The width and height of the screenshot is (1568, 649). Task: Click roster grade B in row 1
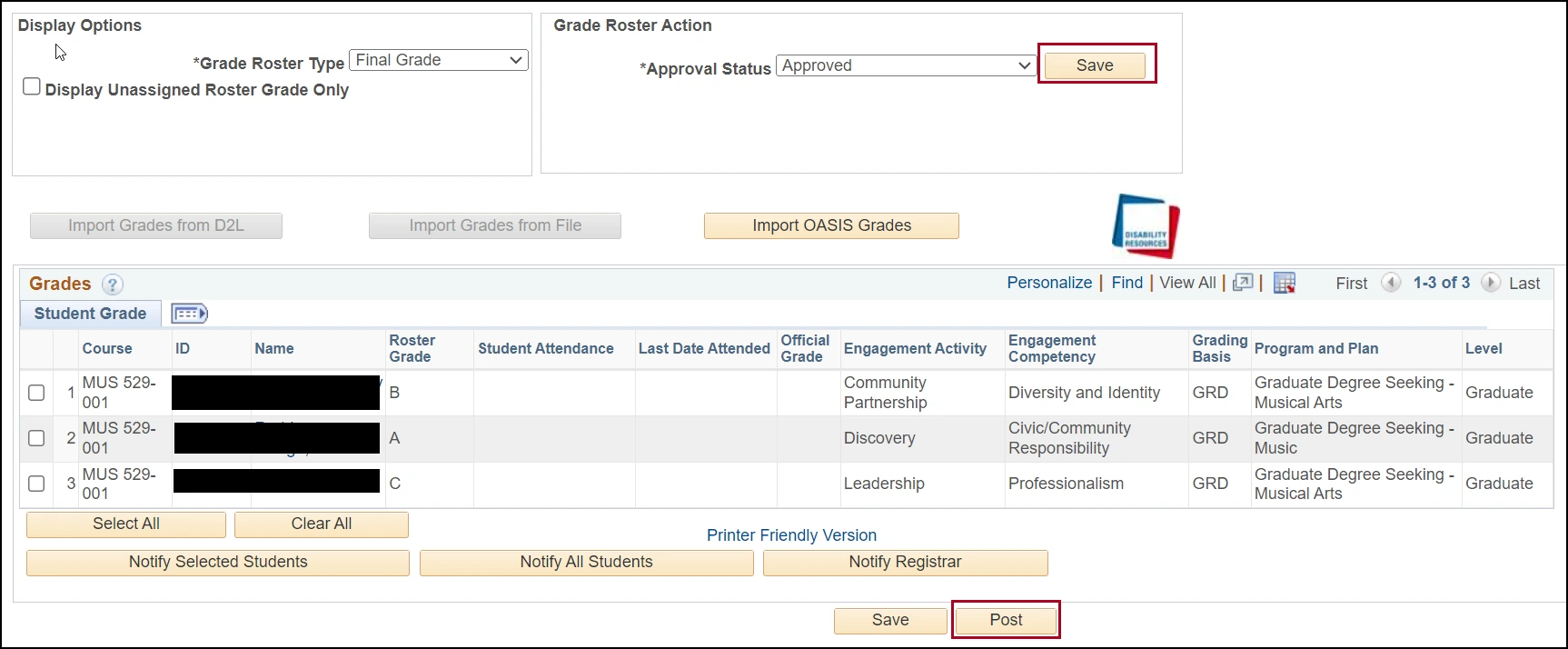click(x=394, y=393)
